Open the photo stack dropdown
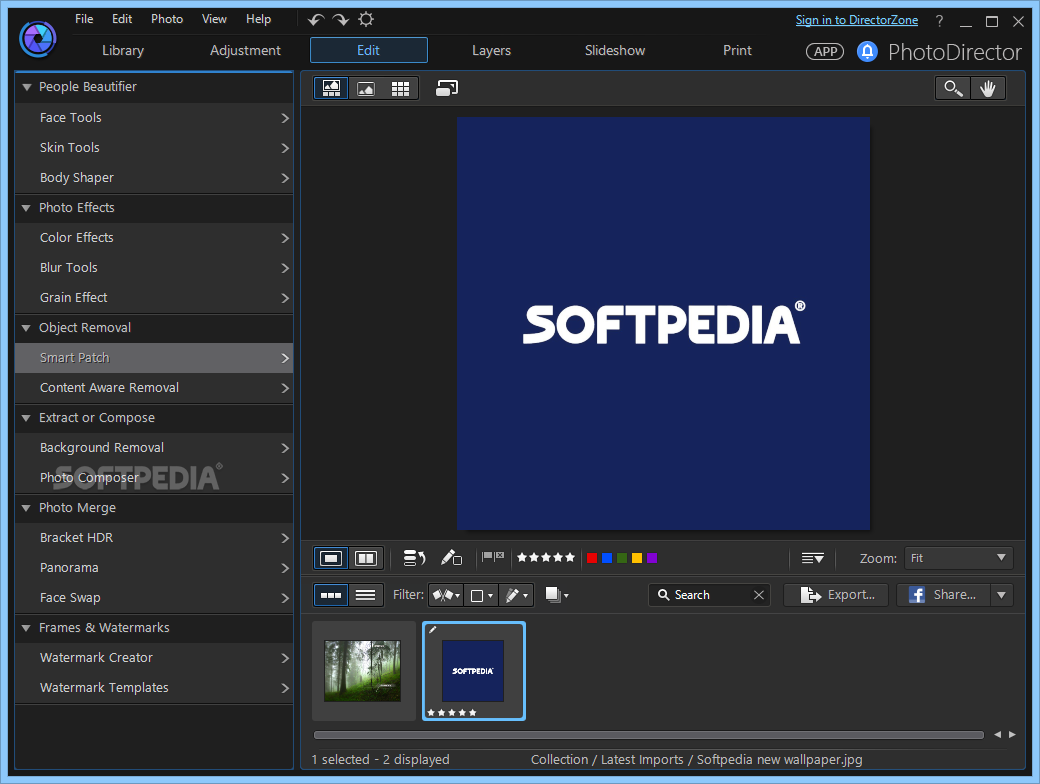1040x784 pixels. (557, 595)
